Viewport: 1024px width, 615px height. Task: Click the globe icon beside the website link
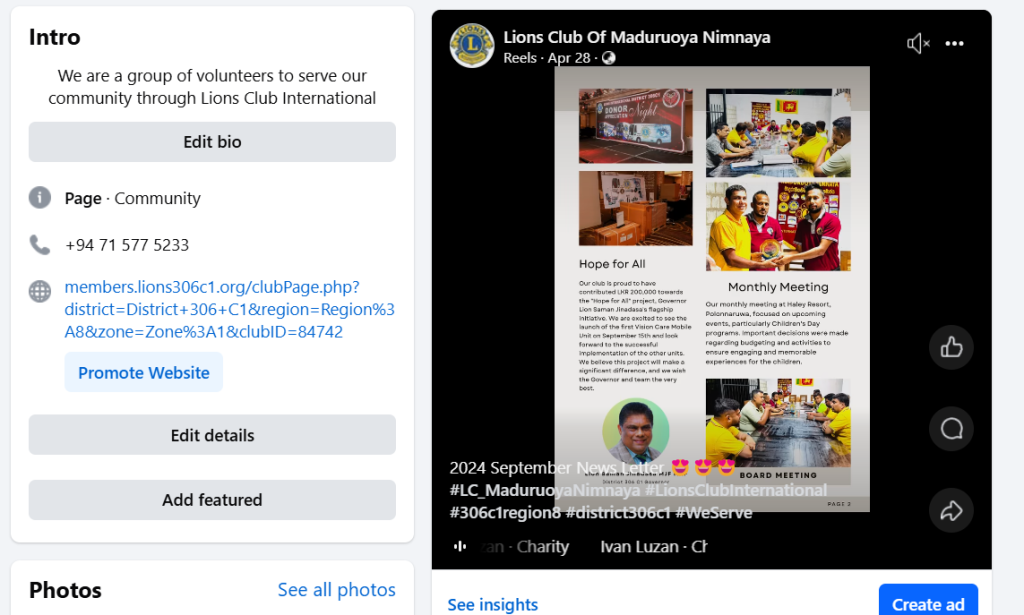click(40, 291)
